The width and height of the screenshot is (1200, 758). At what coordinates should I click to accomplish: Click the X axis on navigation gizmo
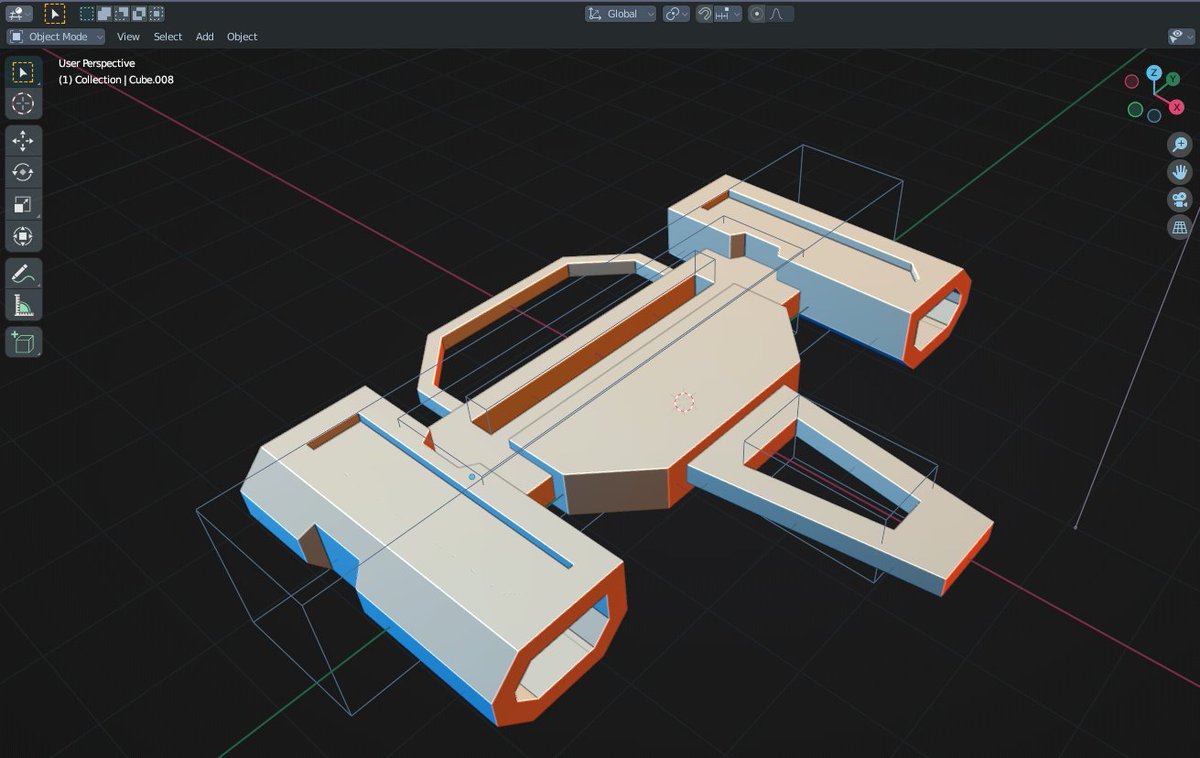[x=1177, y=107]
